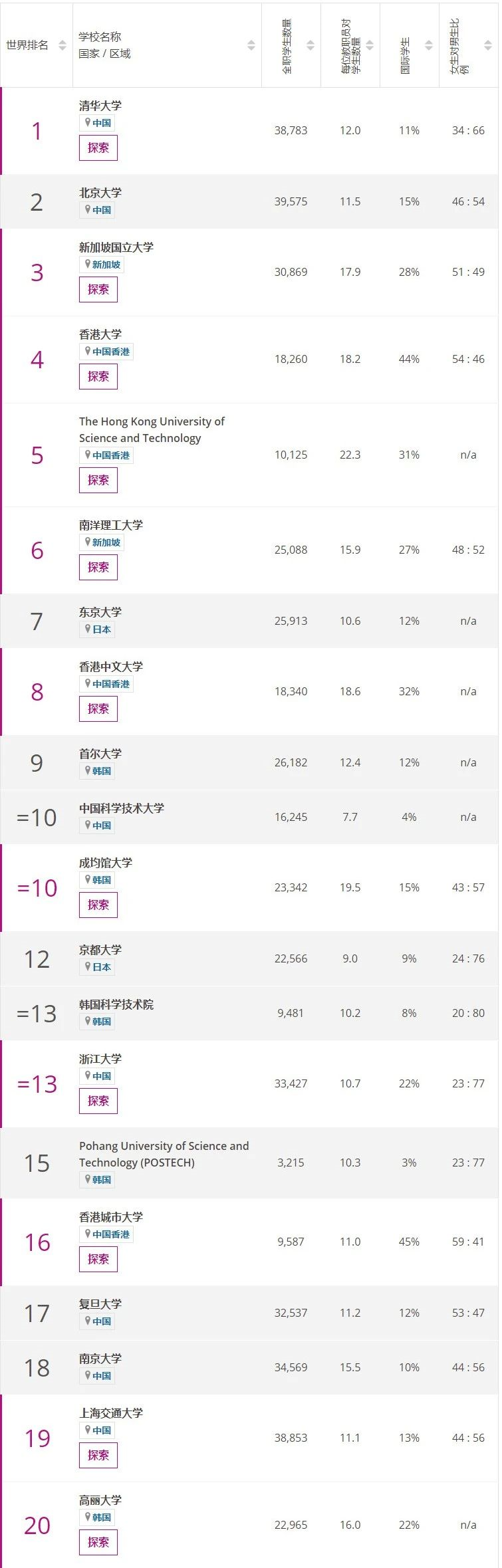This screenshot has width=502, height=1568.
Task: Sort by school name column arrows
Action: point(251,45)
